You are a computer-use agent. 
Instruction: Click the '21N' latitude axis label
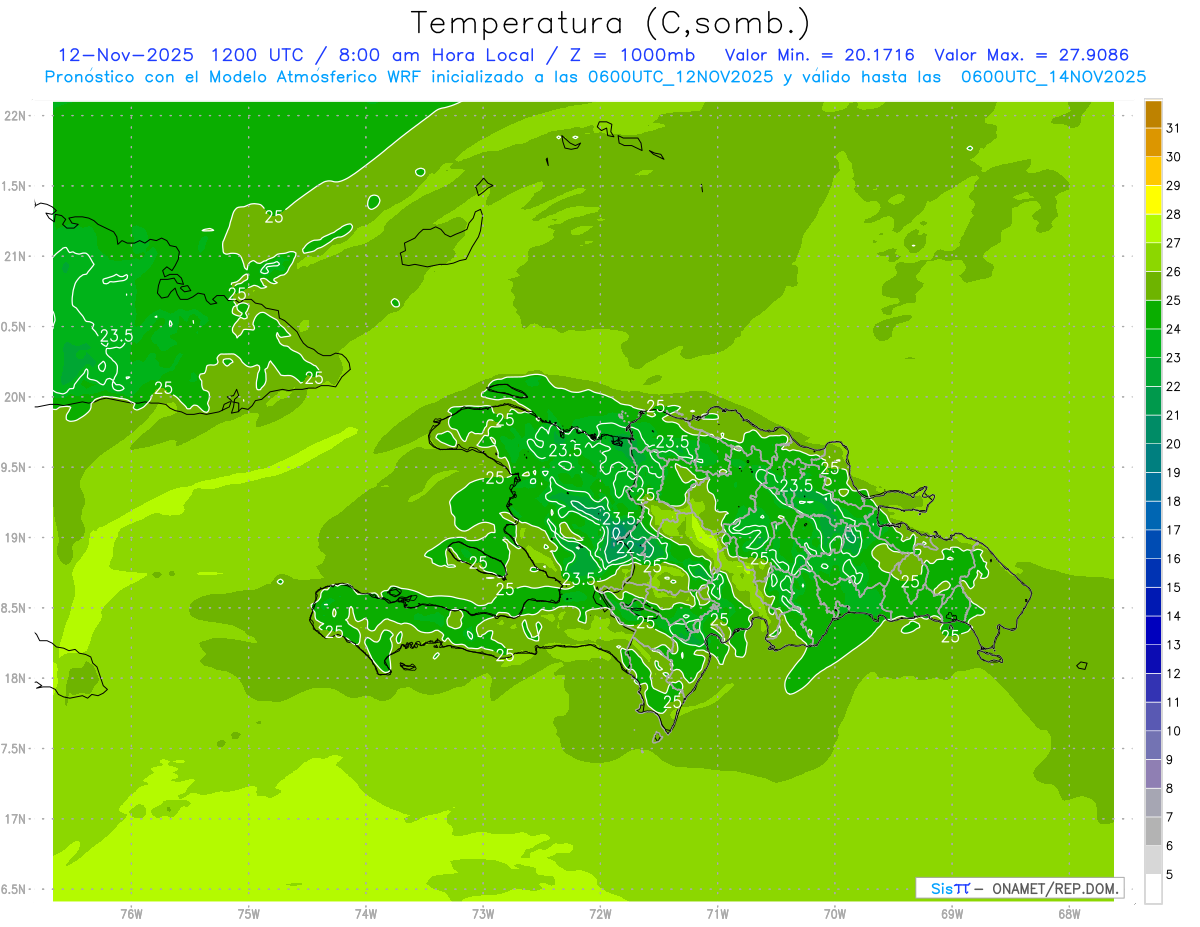coord(15,256)
